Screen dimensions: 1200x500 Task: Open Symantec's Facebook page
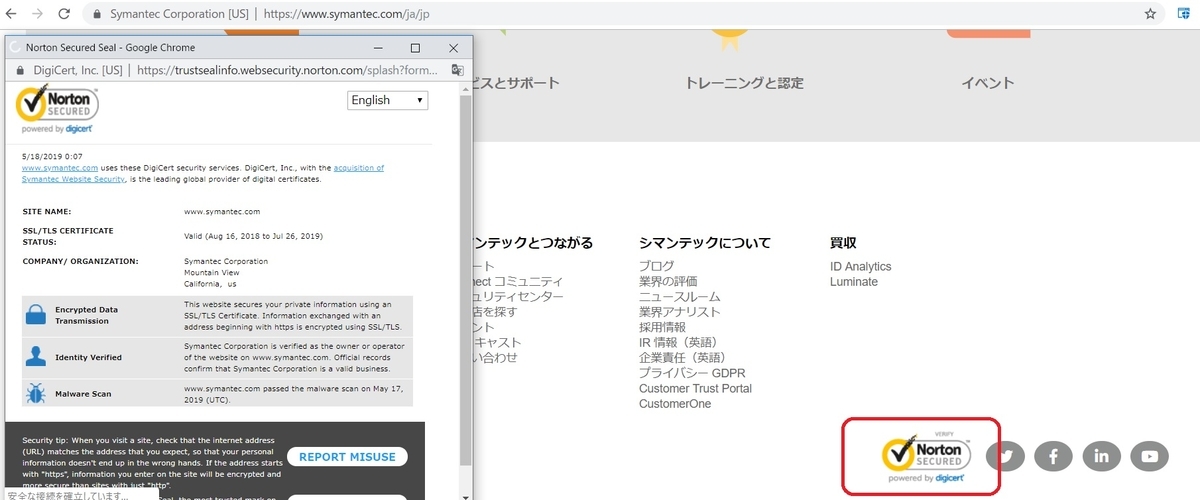1053,456
